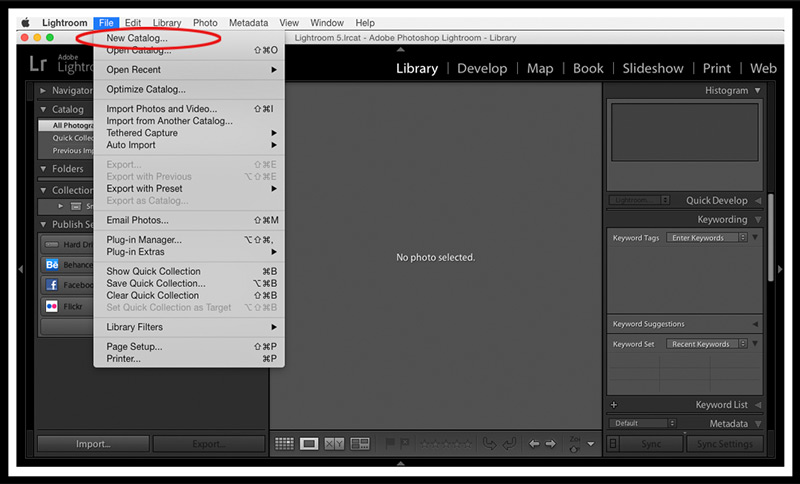Choose Open Catalog menu item
This screenshot has height=484, width=800.
pos(189,50)
